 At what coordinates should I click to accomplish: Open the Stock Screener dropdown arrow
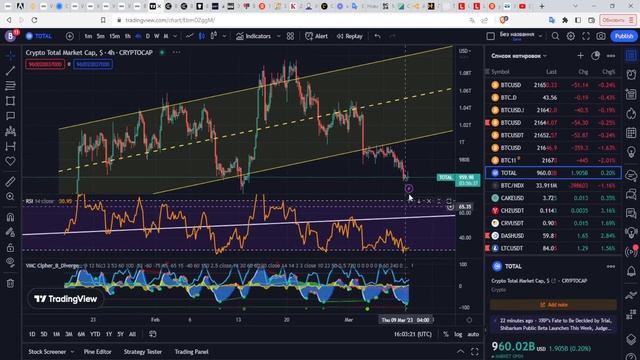coord(72,352)
